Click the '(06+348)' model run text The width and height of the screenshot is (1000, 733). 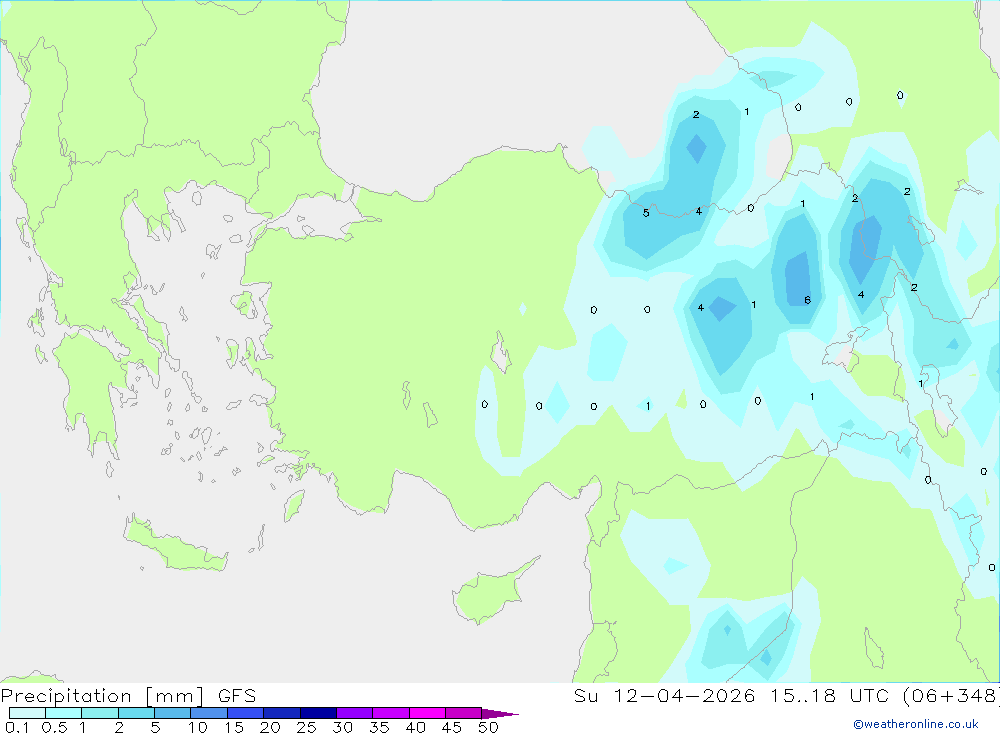click(x=950, y=695)
